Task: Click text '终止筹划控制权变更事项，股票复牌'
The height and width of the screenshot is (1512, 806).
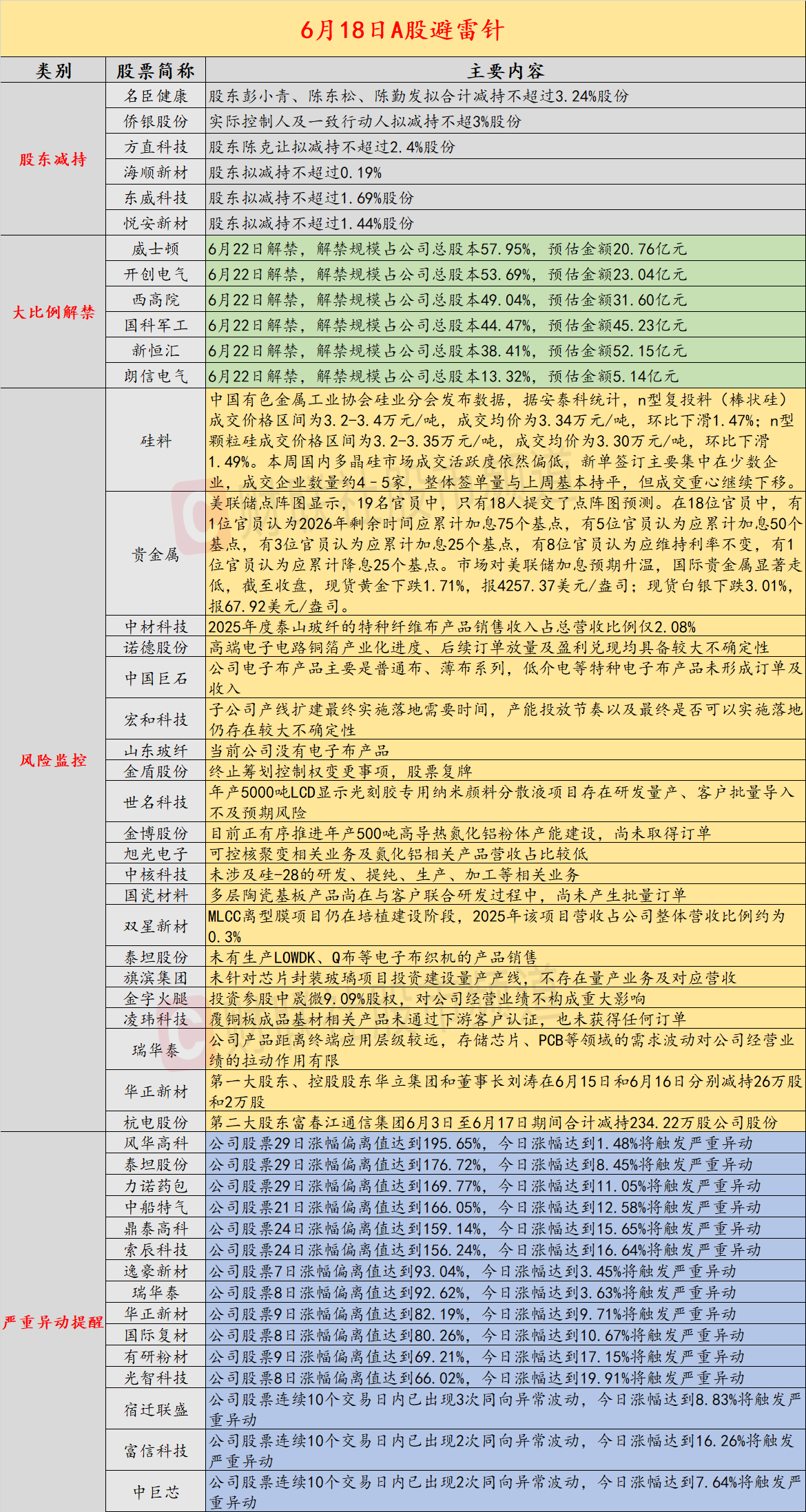Action: pos(340,771)
